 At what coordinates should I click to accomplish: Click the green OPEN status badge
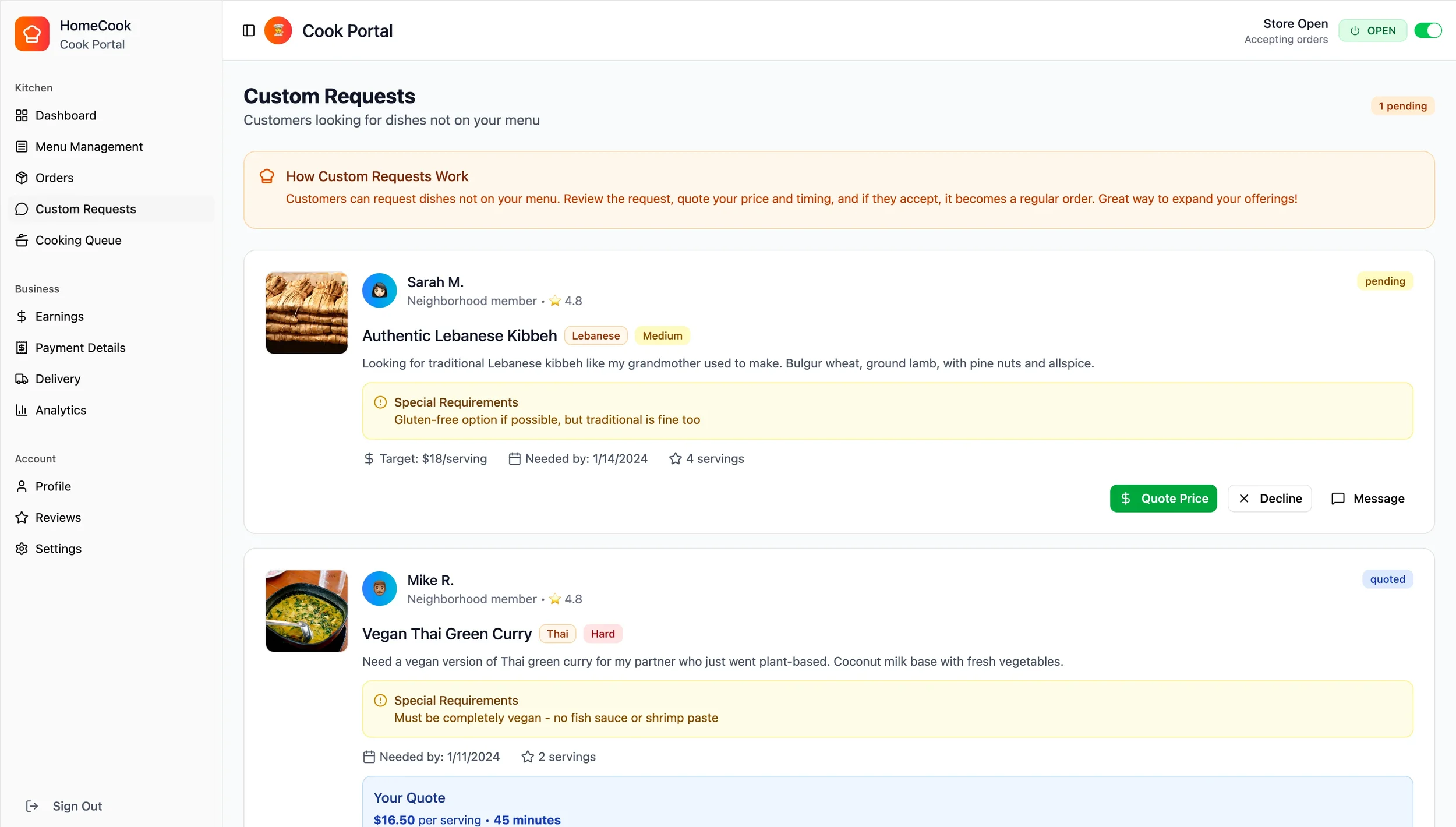pos(1372,30)
